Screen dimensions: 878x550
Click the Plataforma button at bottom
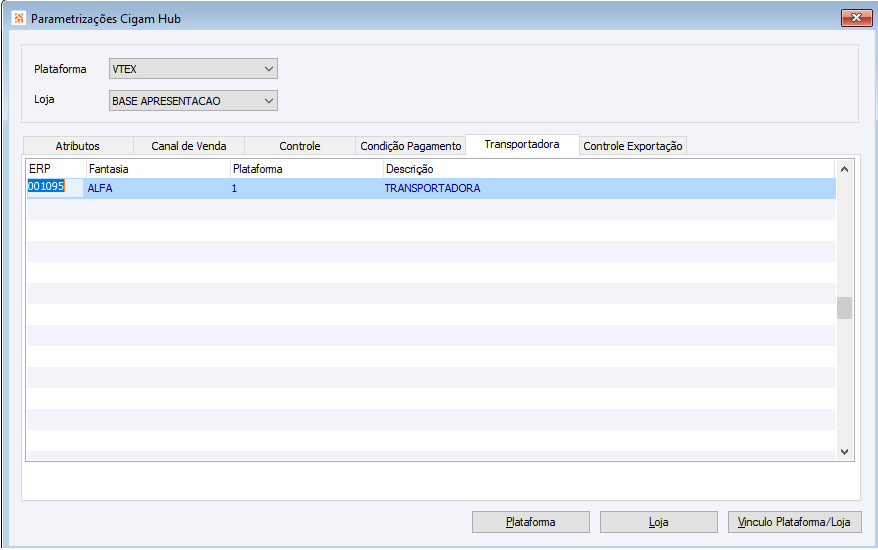click(x=531, y=522)
